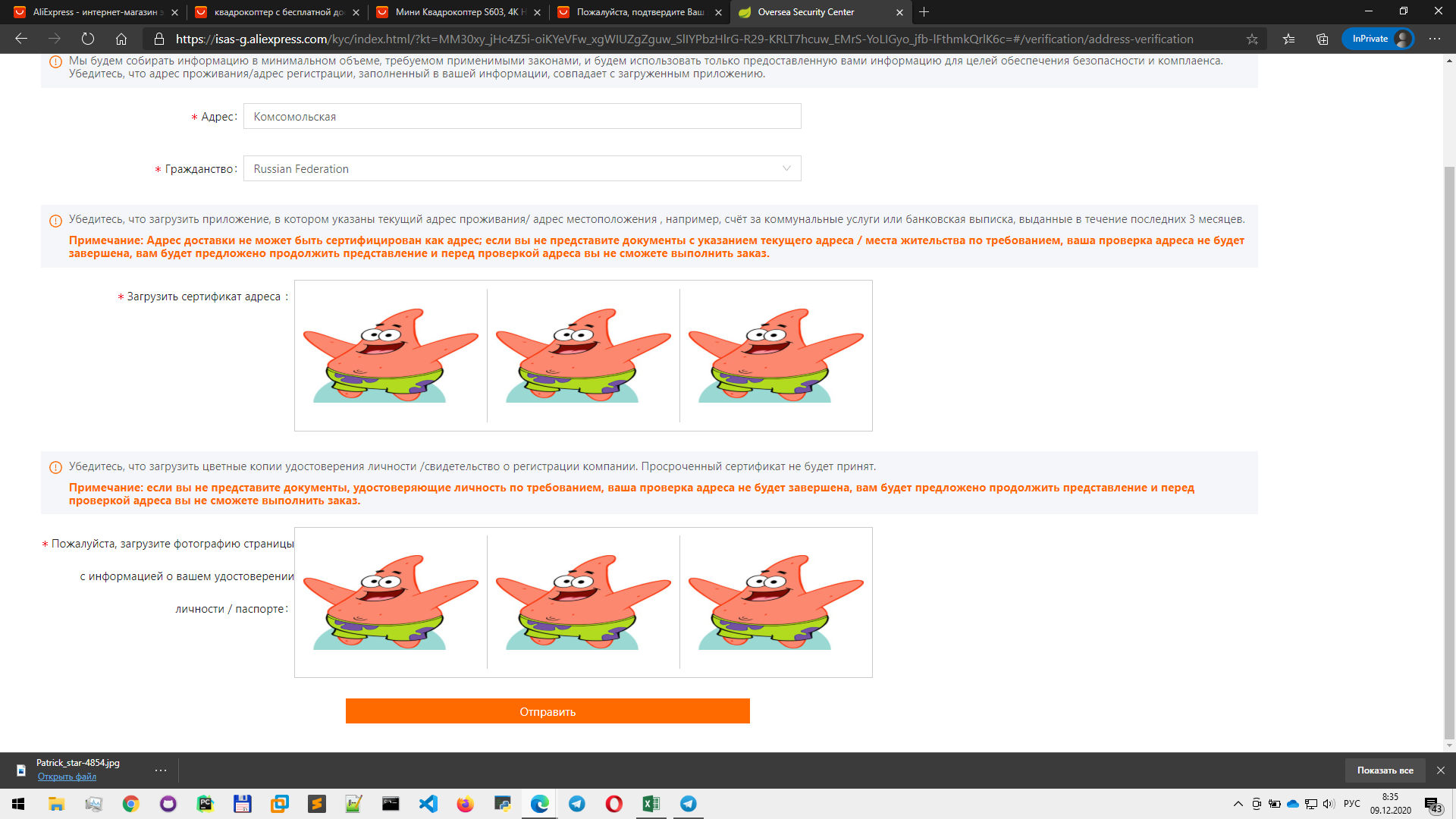Open the notification center with 43 badge
Screen dimensions: 1456x819
1432,805
